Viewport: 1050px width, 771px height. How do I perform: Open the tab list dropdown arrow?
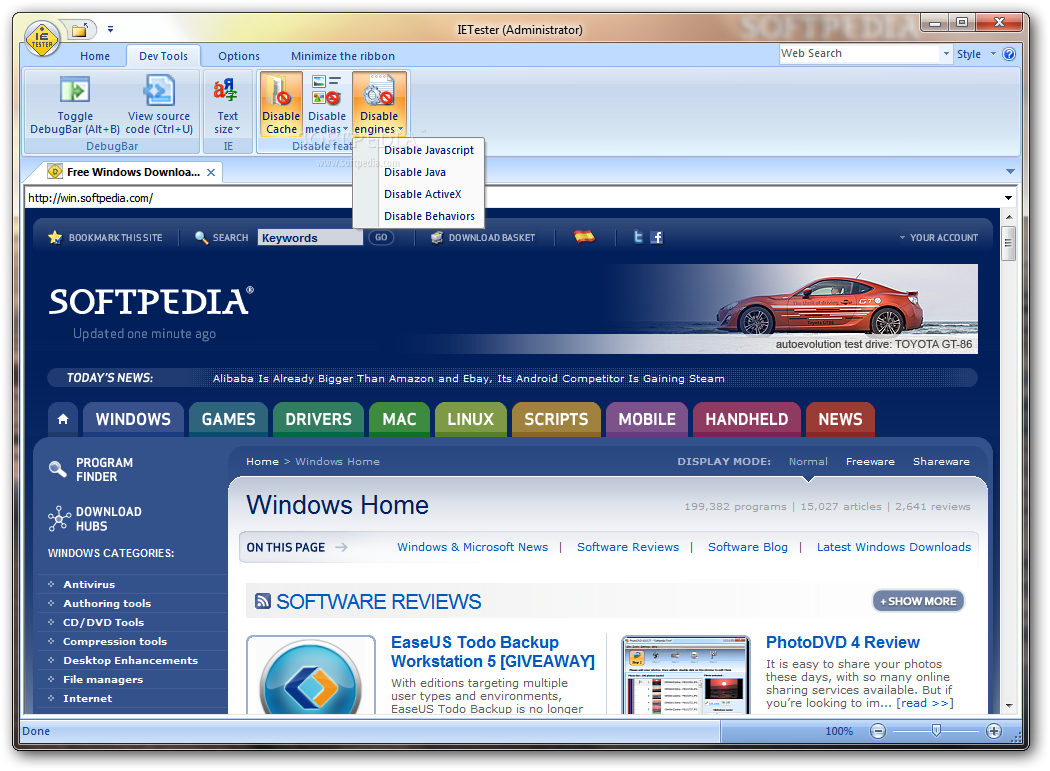(1010, 171)
